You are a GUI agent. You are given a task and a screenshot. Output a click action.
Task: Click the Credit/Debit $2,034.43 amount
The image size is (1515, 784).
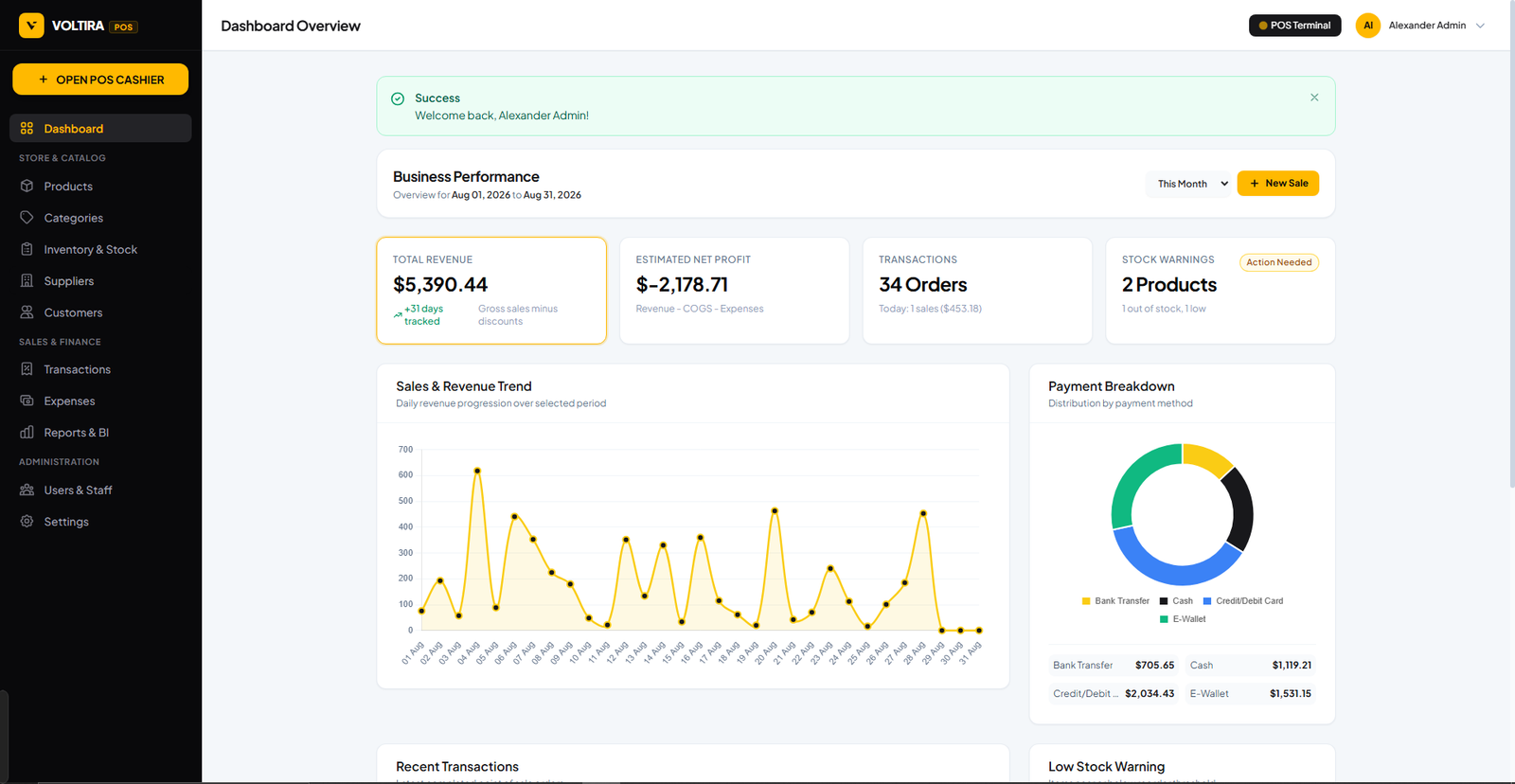(1150, 694)
